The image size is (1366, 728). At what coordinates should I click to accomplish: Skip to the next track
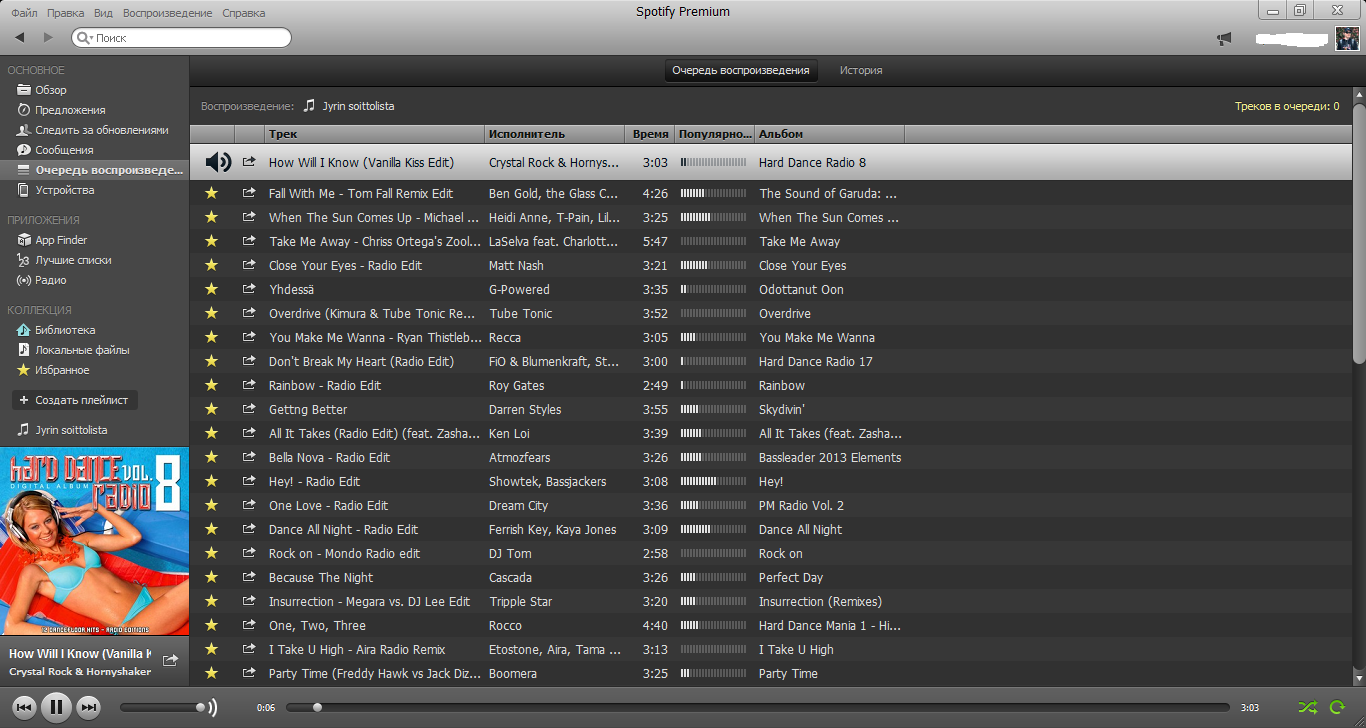89,708
